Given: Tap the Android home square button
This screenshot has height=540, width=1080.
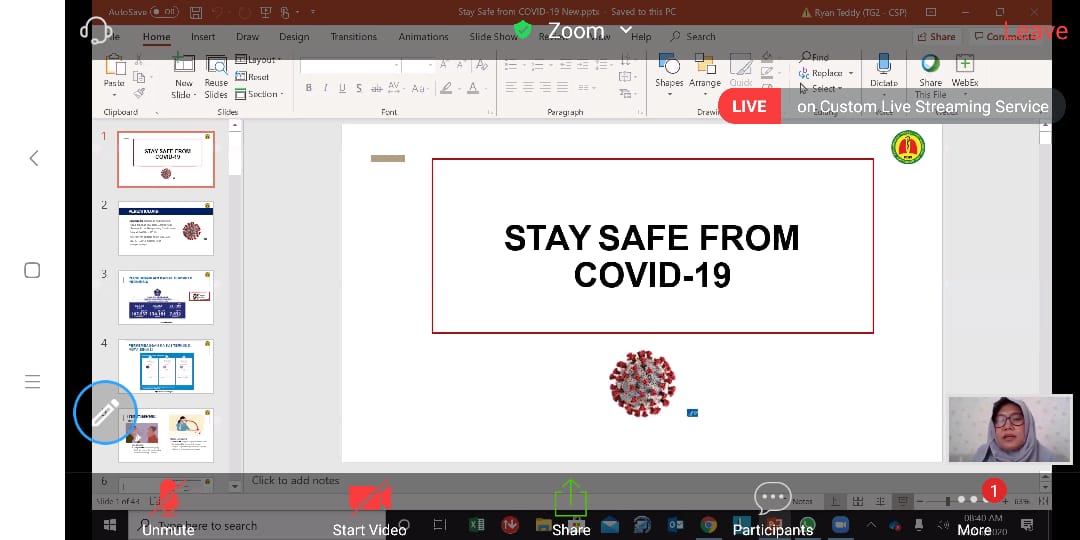Looking at the screenshot, I should pyautogui.click(x=32, y=270).
